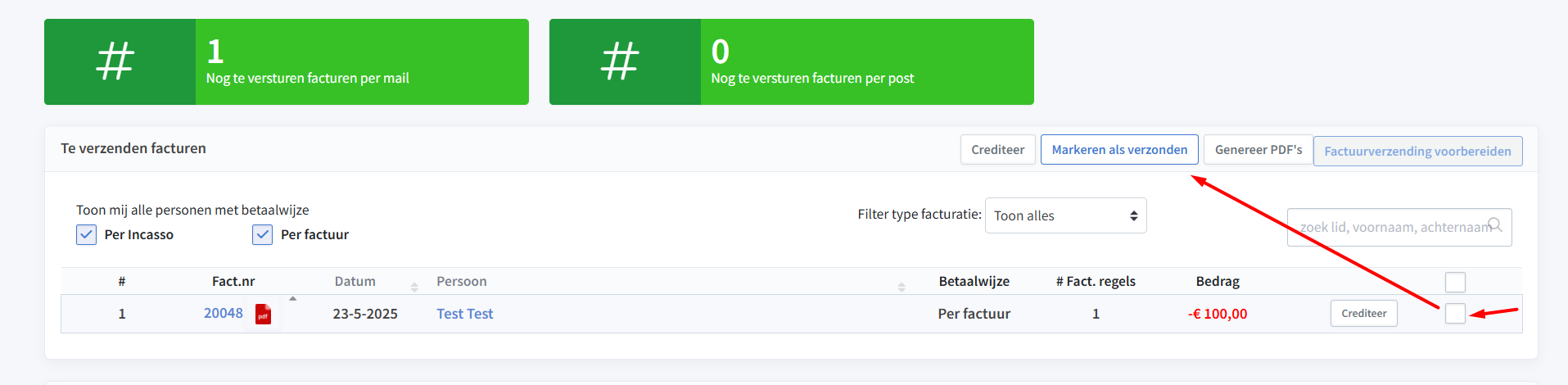Uncheck the Per Incasso checkbox
The height and width of the screenshot is (385, 1568).
(86, 235)
